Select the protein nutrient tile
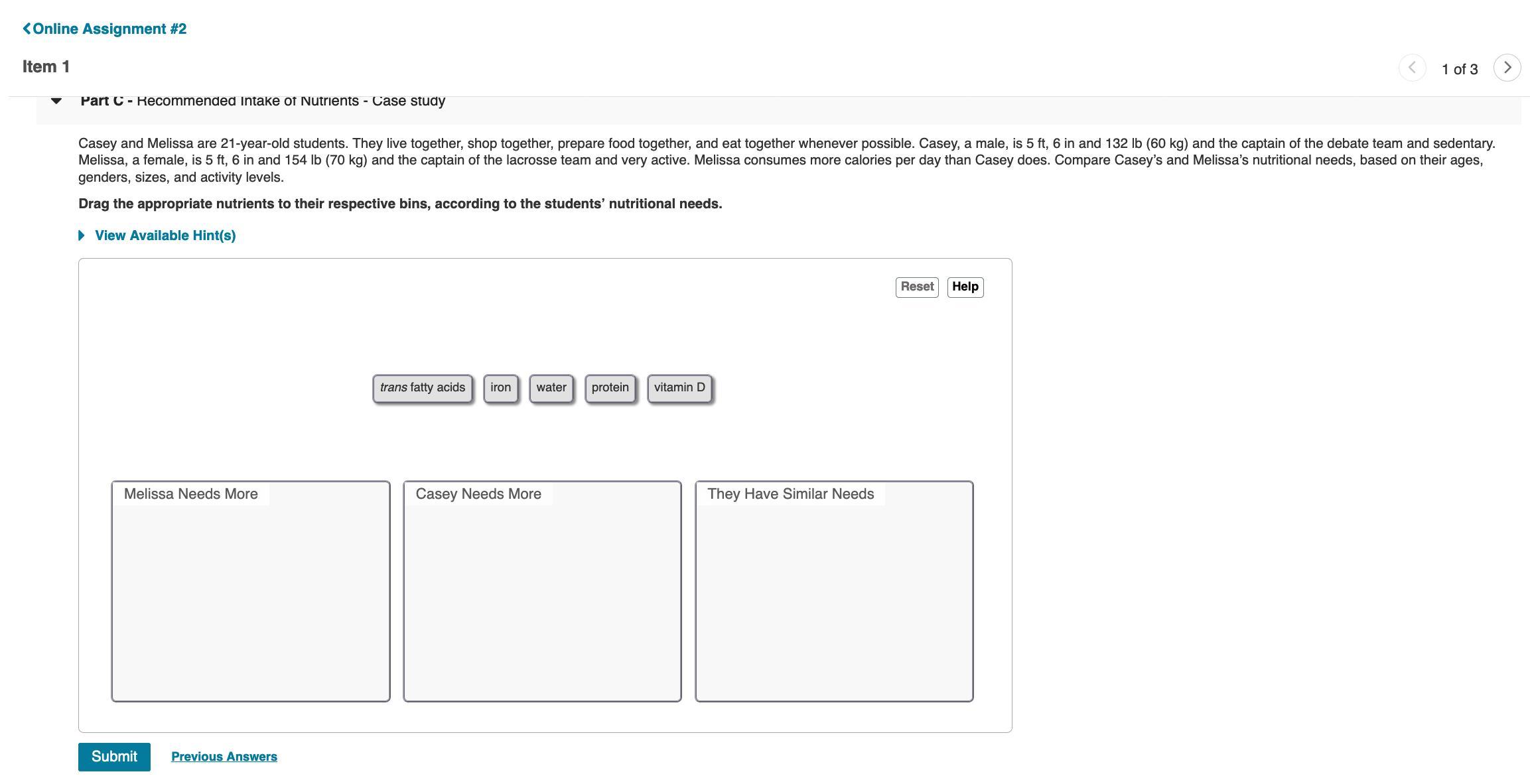Viewport: 1530px width, 784px height. click(x=610, y=388)
